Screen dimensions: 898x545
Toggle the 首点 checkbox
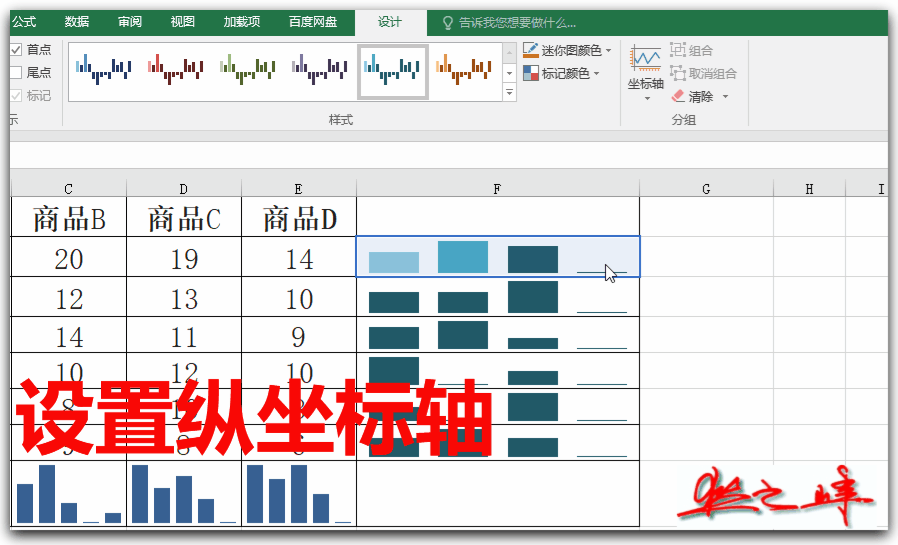coord(16,50)
